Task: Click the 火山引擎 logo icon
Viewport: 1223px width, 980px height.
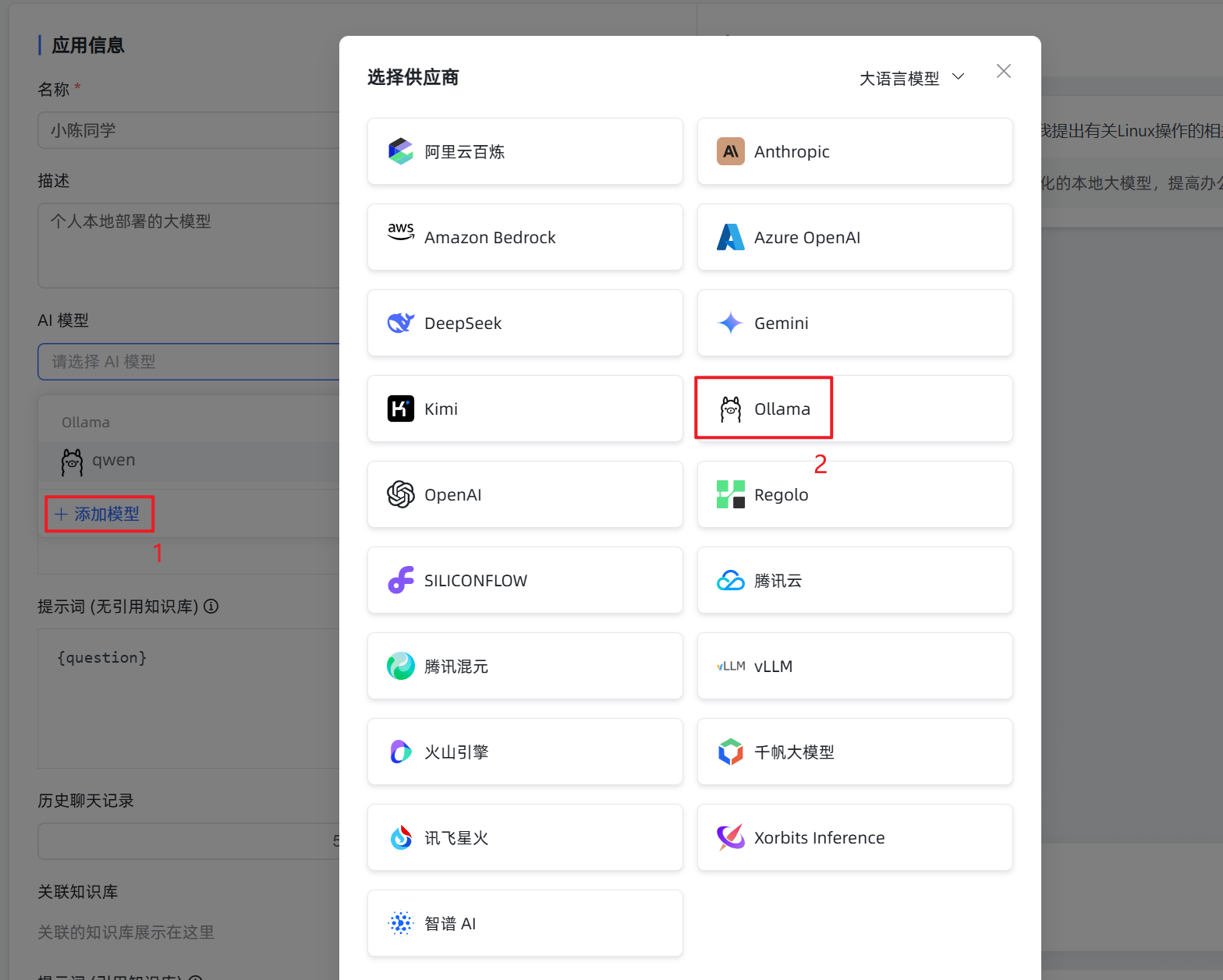Action: 401,752
